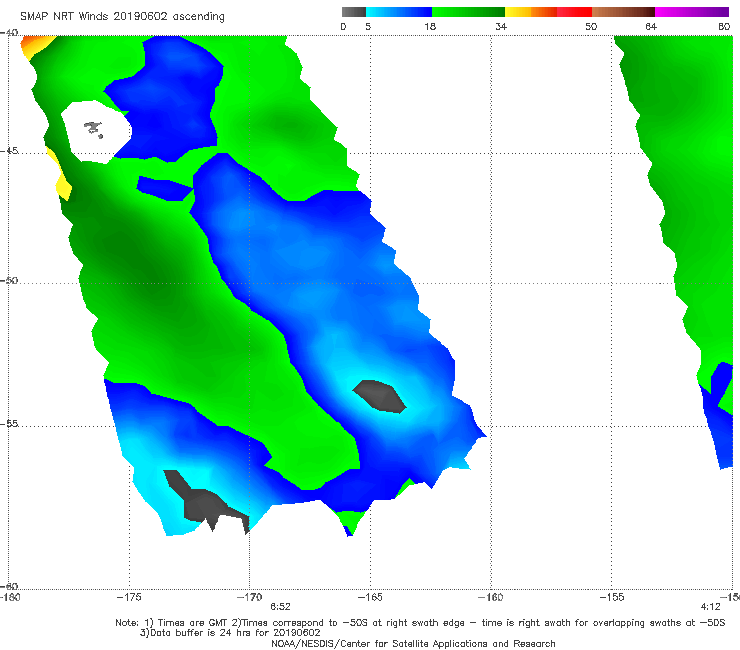Image resolution: width=740 pixels, height=650 pixels.
Task: Click the orange high-wind corner at top left
Action: tap(35, 46)
